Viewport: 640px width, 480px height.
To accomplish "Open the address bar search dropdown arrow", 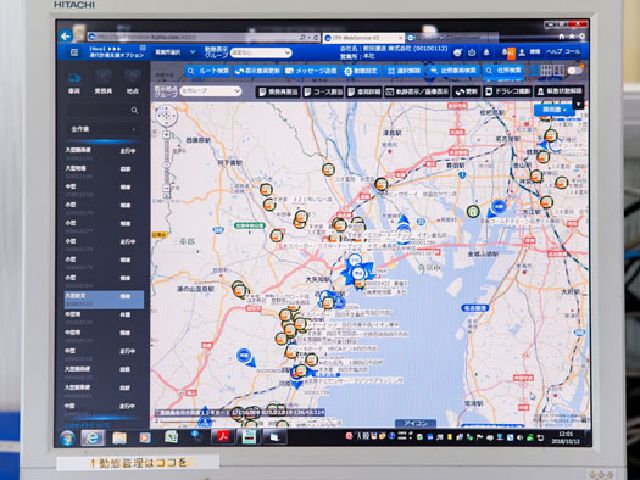I will [x=309, y=37].
